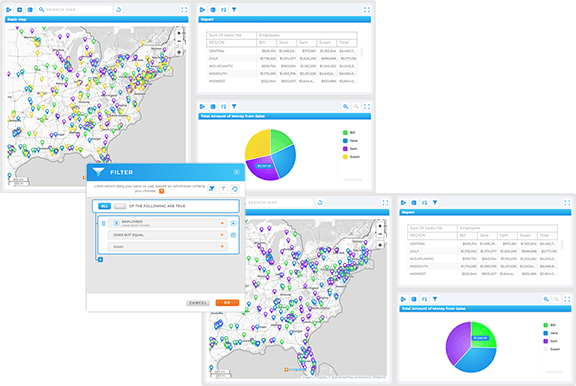Click copy icon beside Does Not Equal

coord(233,235)
